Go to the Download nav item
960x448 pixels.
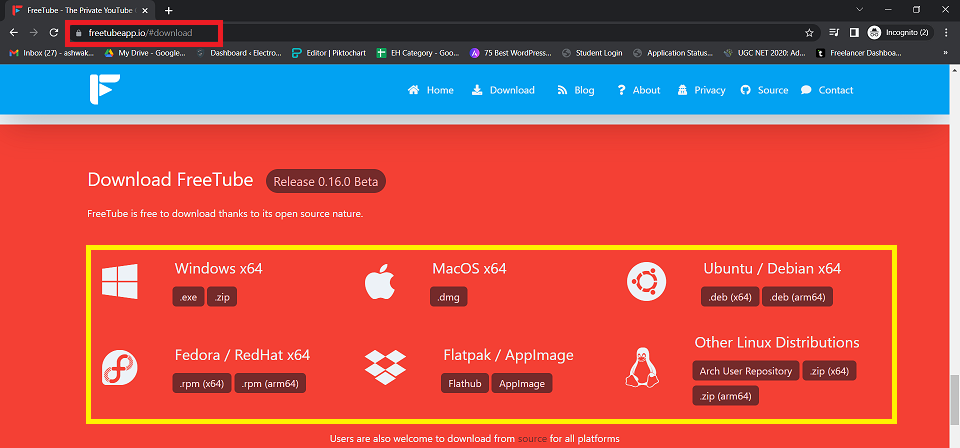[503, 90]
